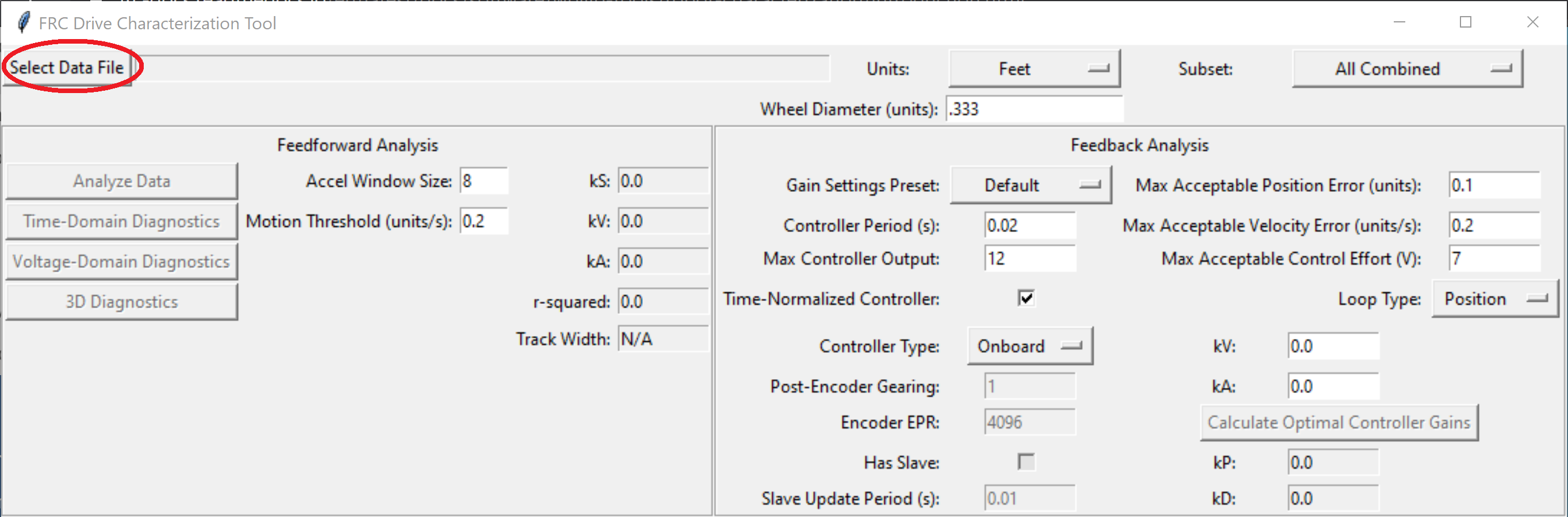The width and height of the screenshot is (1568, 517).
Task: Run Time-Domain Diagnostics
Action: click(x=121, y=221)
